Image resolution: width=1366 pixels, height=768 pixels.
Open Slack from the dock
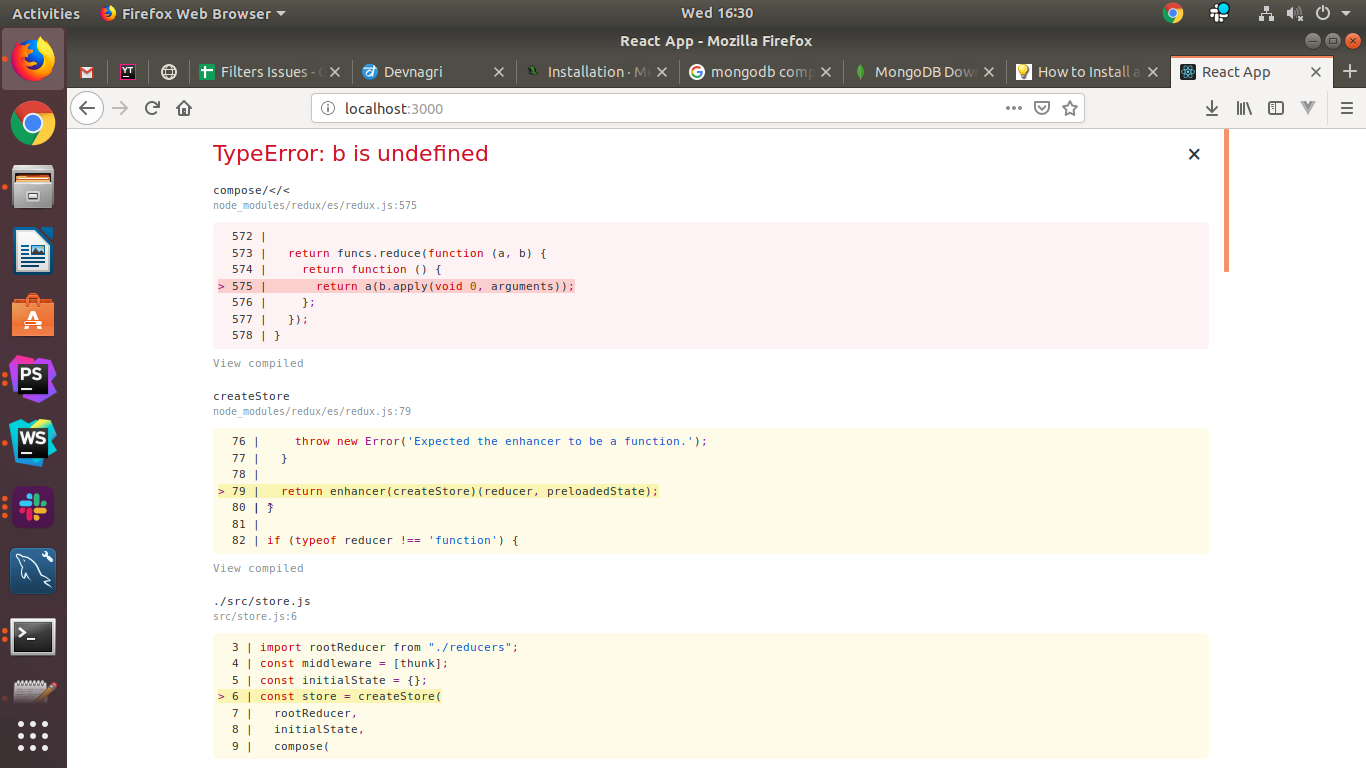pyautogui.click(x=33, y=507)
